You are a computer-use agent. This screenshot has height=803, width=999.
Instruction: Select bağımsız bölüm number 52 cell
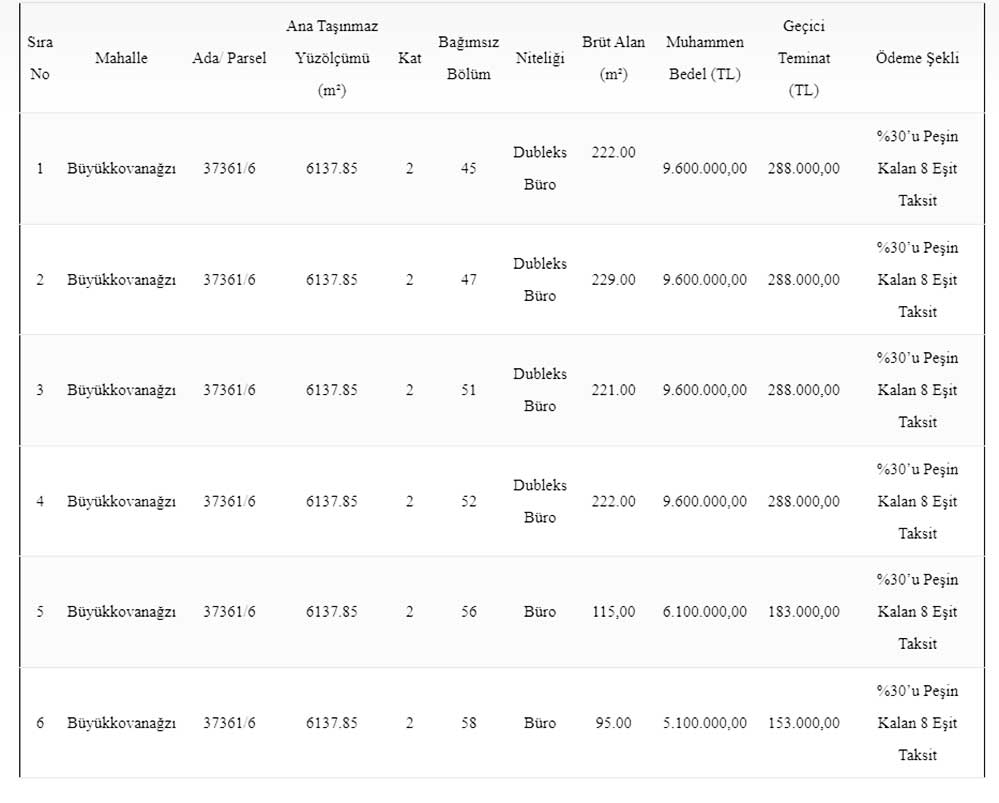[x=469, y=501]
